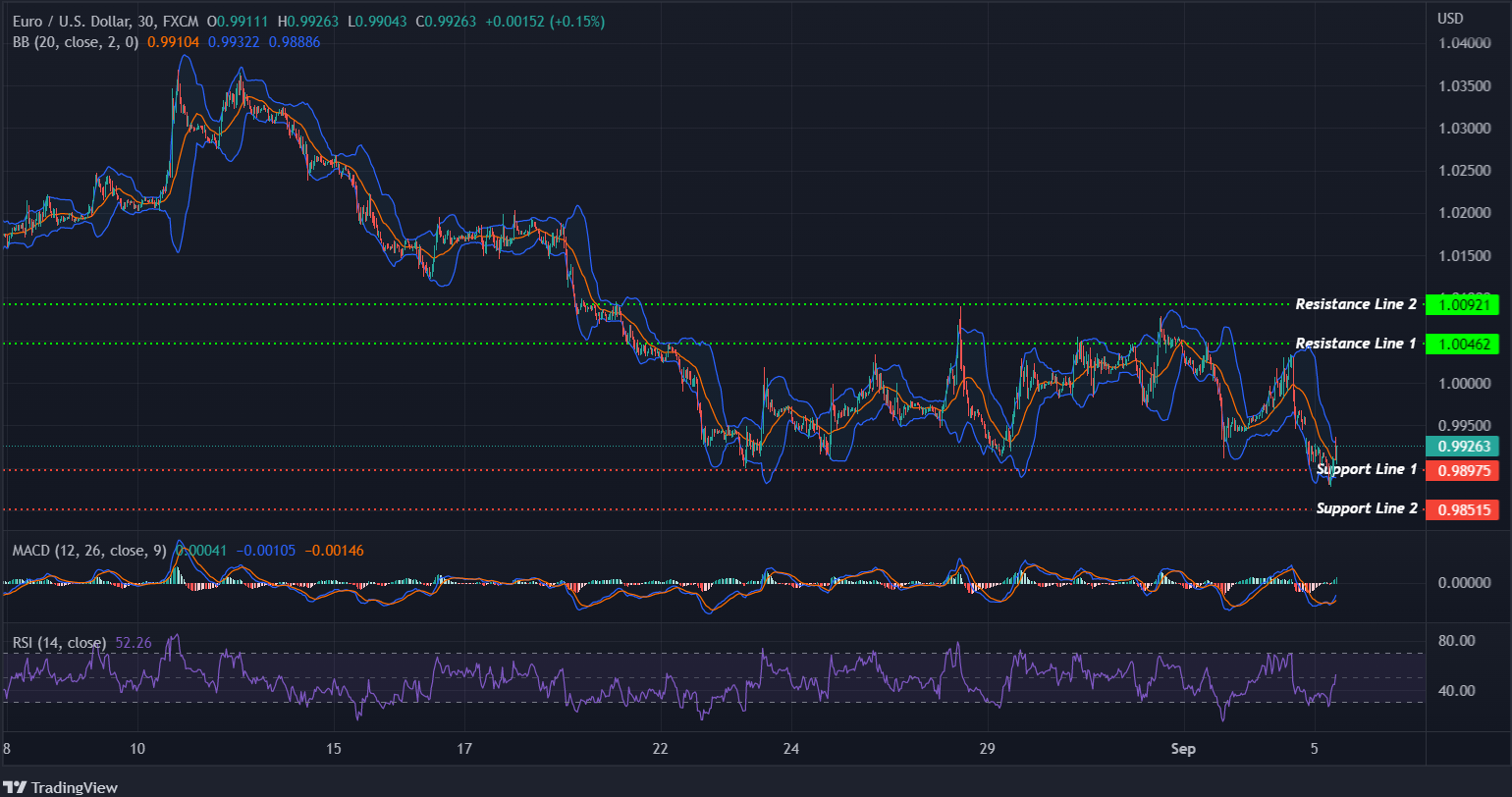Click the time axis date label 15
The height and width of the screenshot is (797, 1512).
(x=334, y=750)
